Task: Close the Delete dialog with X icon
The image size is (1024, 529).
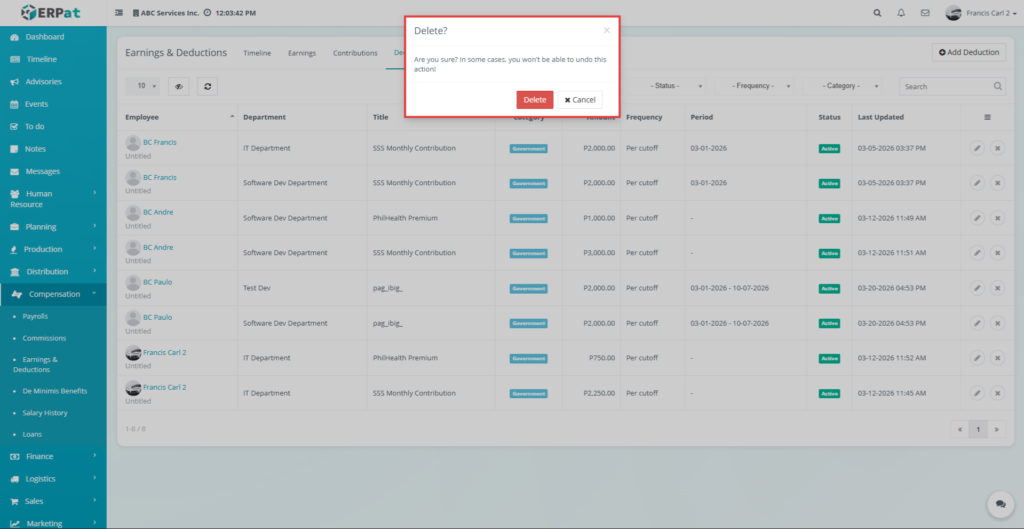Action: (x=606, y=31)
